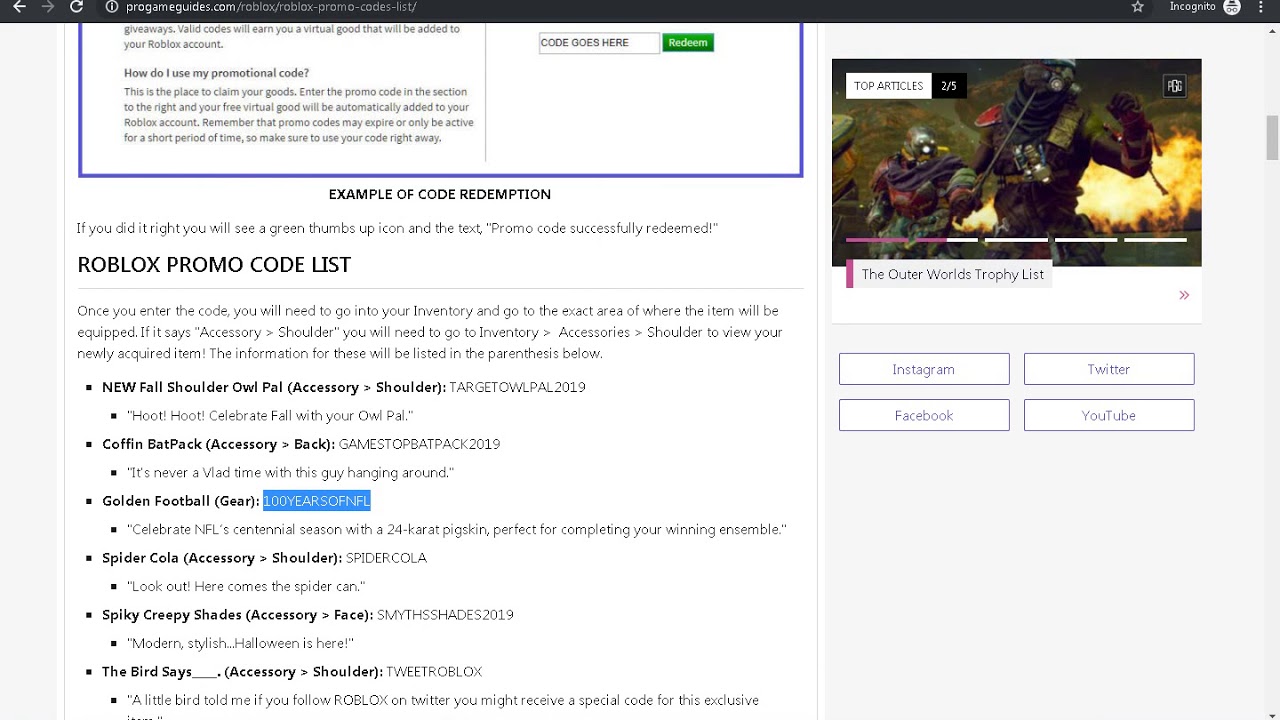This screenshot has width=1280, height=720.
Task: Click the video player icon on Top Articles
Action: tap(1174, 86)
